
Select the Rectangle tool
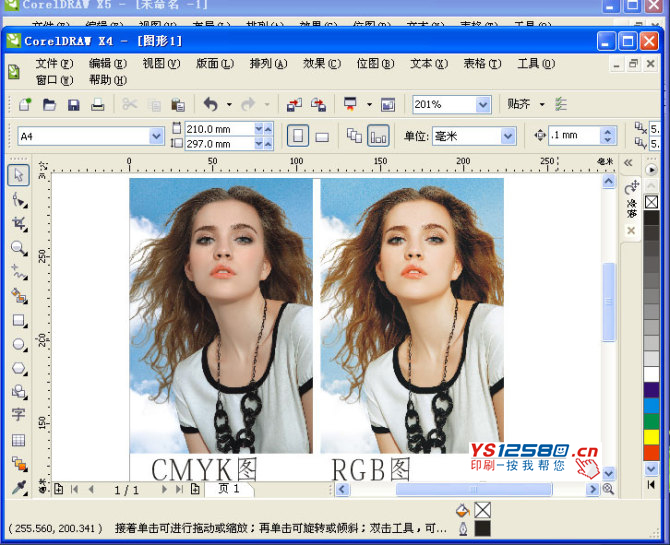[x=18, y=320]
